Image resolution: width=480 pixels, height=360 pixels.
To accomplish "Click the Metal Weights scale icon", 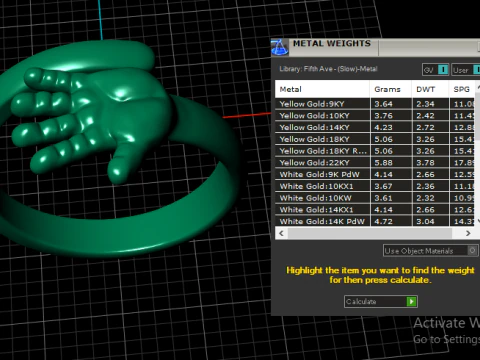I will click(279, 47).
